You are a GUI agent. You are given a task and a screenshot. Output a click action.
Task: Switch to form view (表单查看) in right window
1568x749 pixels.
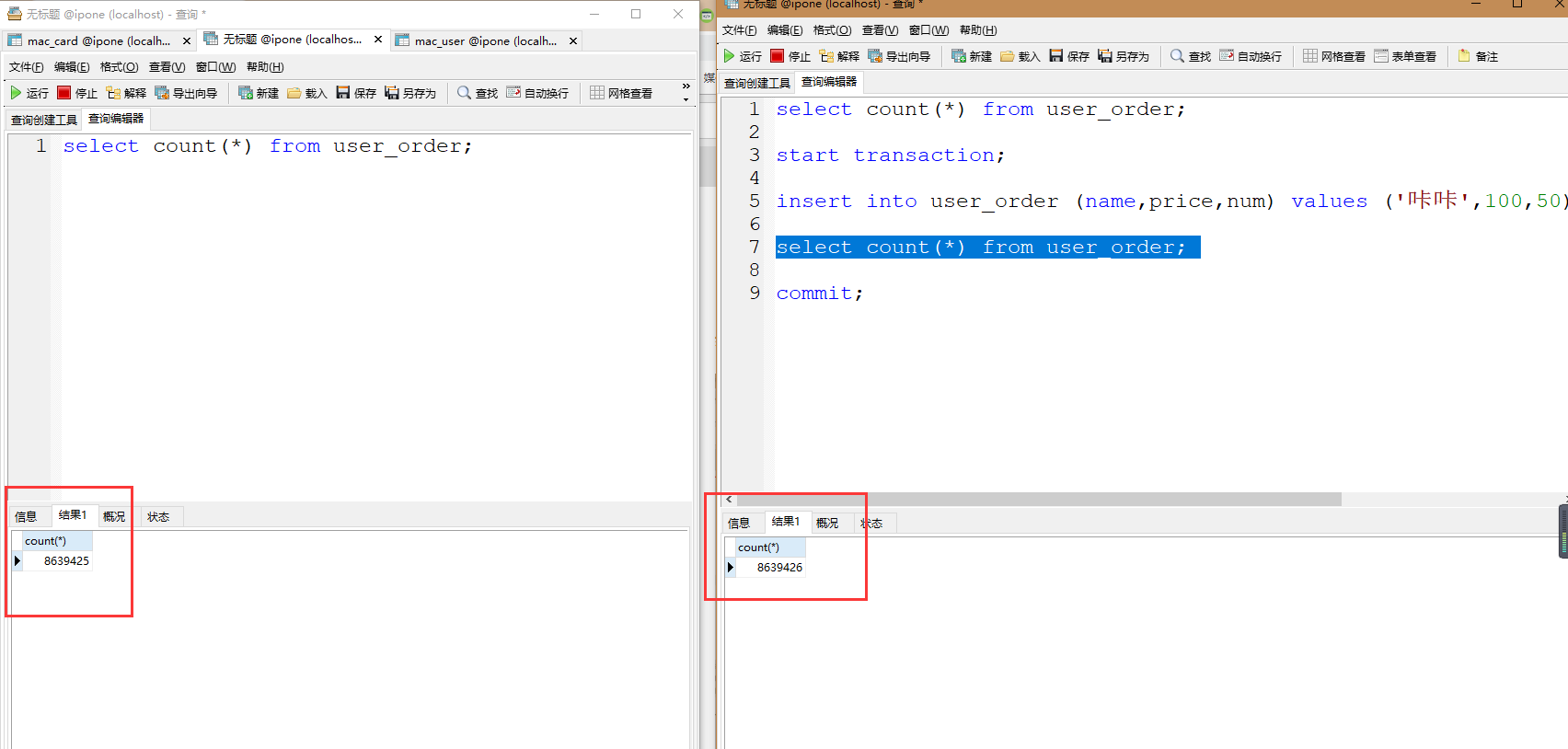click(x=1405, y=56)
